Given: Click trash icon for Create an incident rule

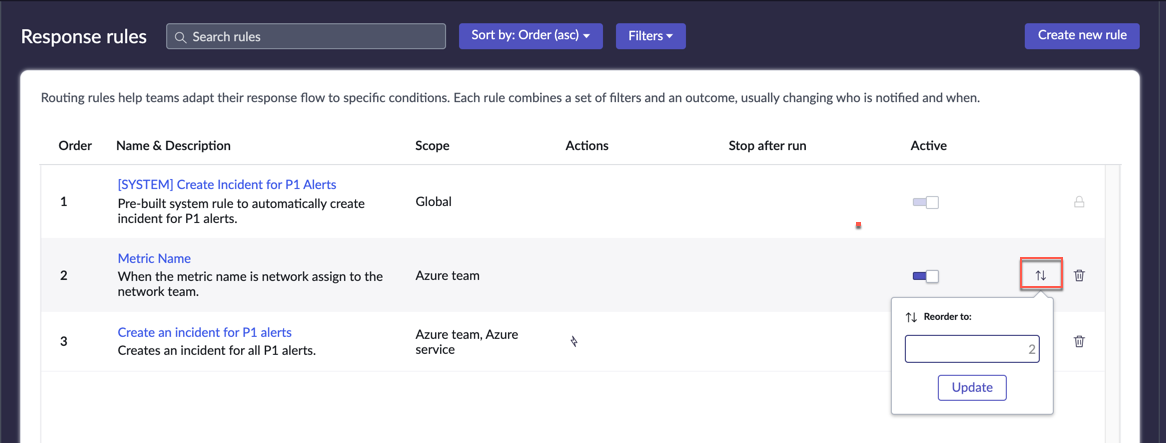Looking at the screenshot, I should [1079, 341].
